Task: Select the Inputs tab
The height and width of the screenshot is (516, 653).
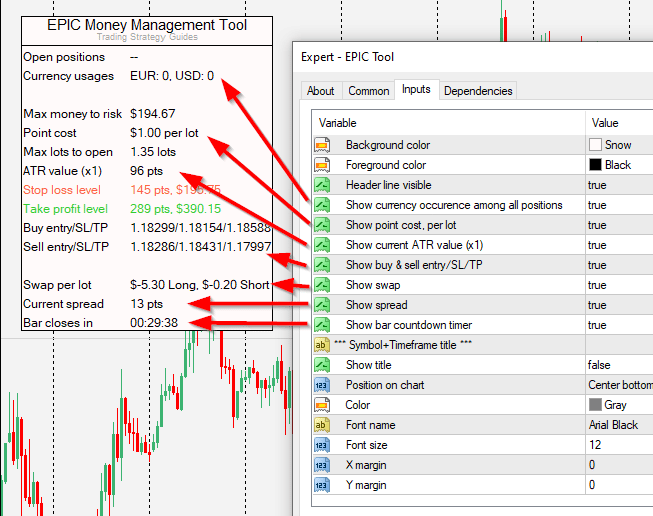Action: (416, 89)
